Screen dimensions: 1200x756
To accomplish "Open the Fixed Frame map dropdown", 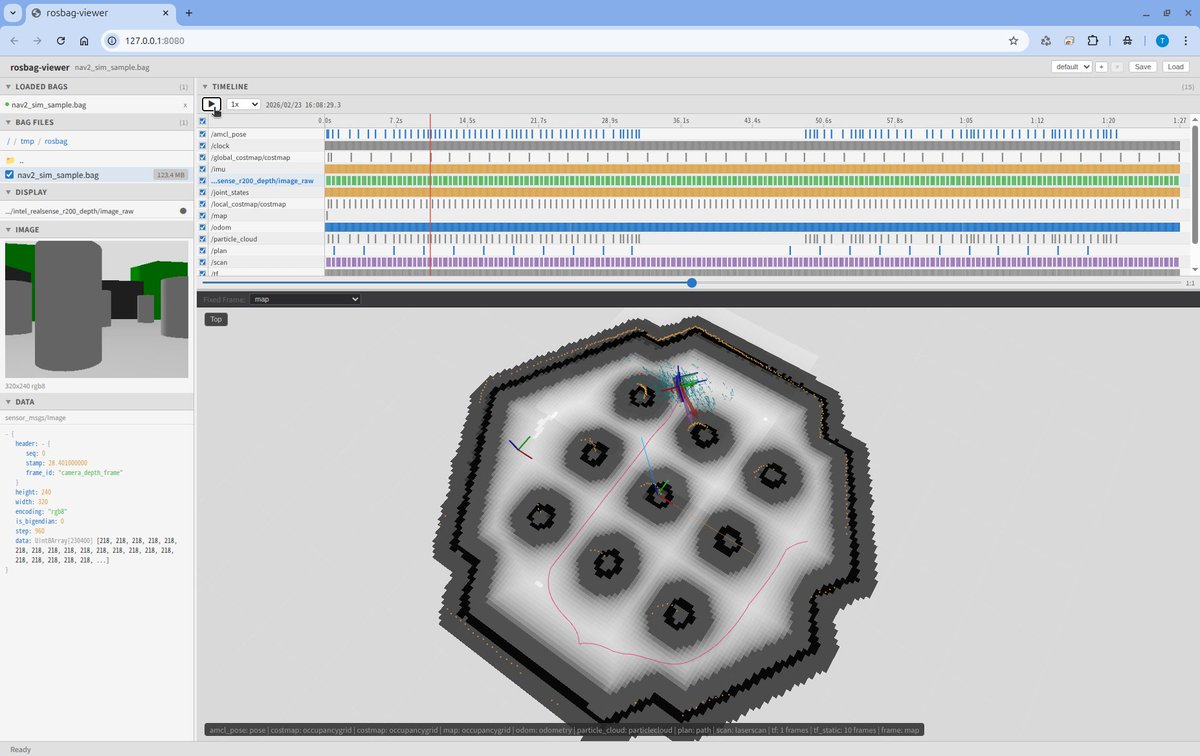I will click(x=305, y=299).
